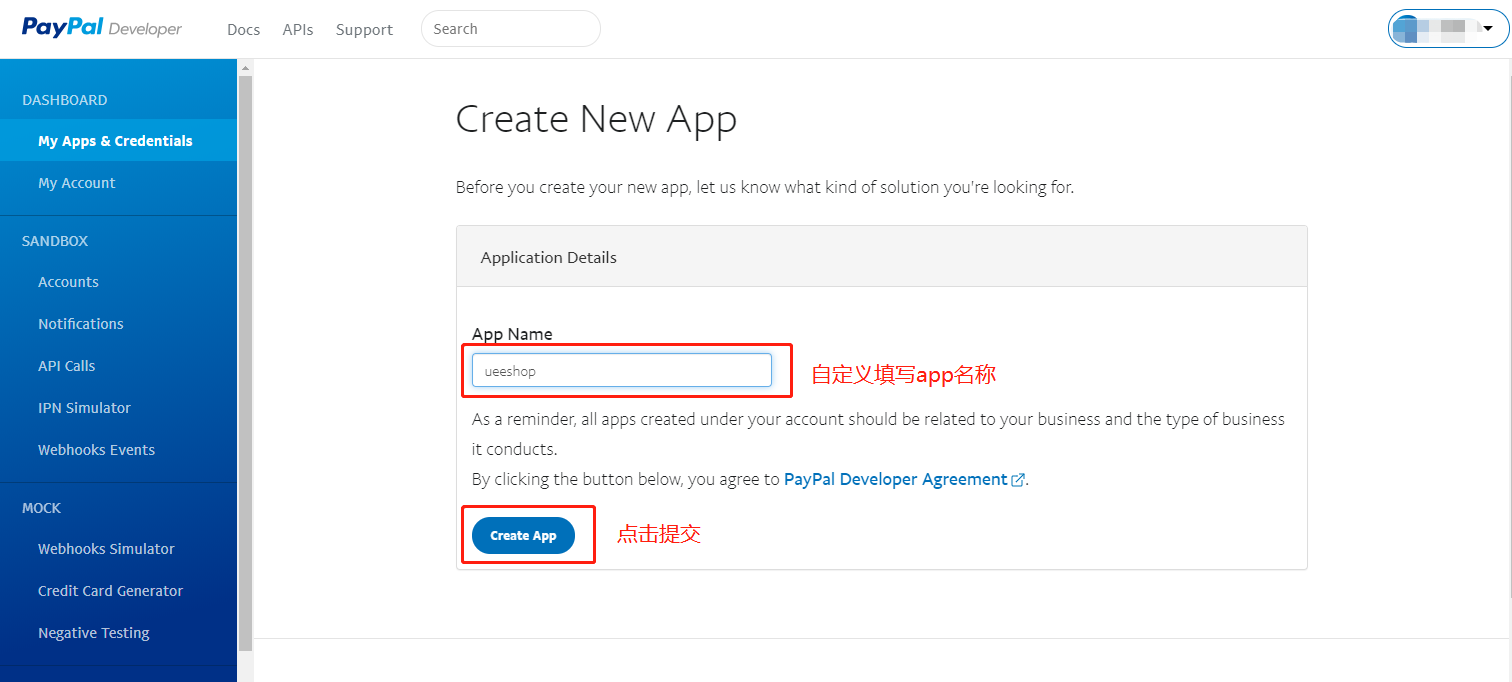Focus the Search box in header
Image resolution: width=1512 pixels, height=682 pixels.
pyautogui.click(x=510, y=29)
